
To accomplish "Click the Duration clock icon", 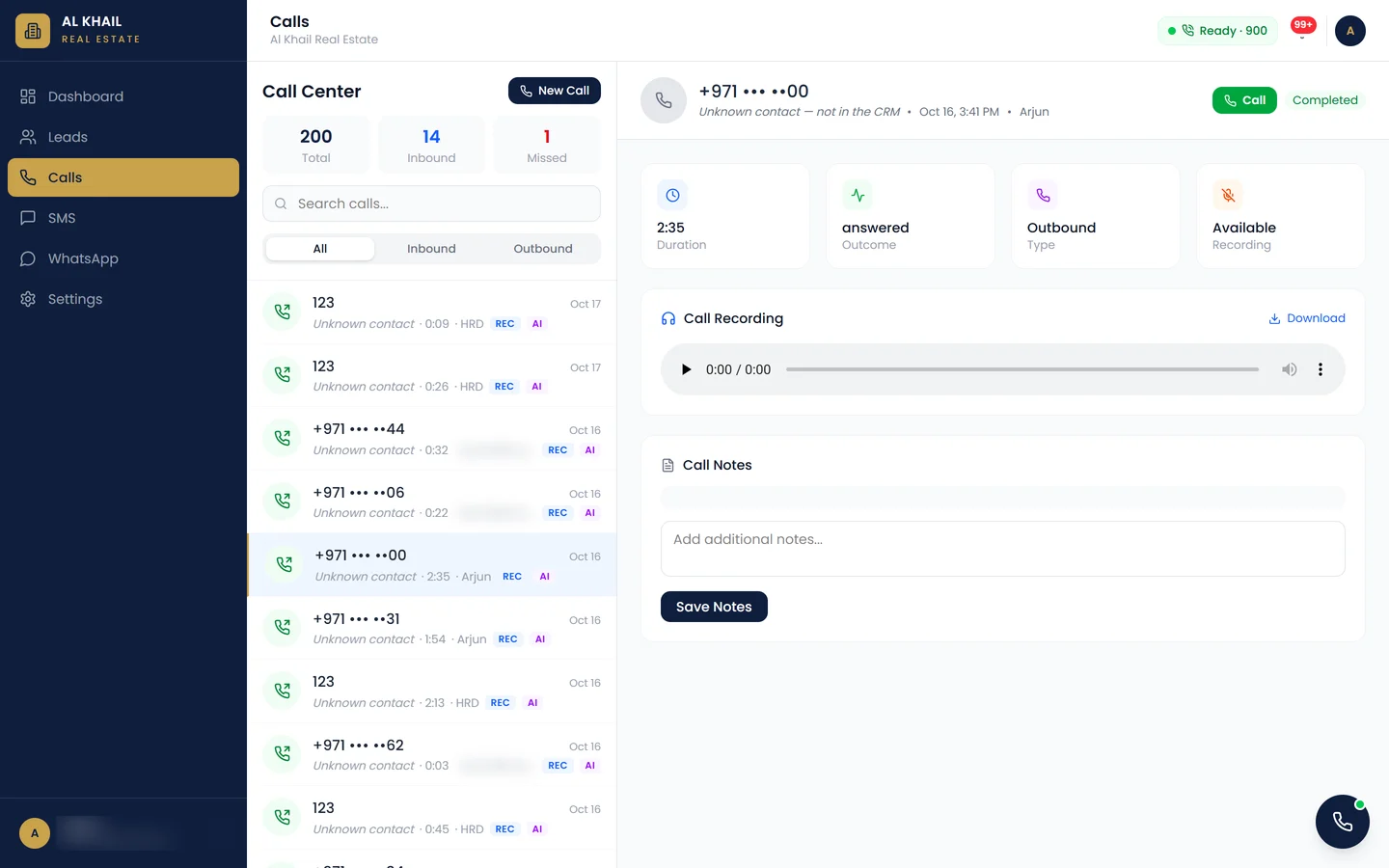I will pos(672,195).
